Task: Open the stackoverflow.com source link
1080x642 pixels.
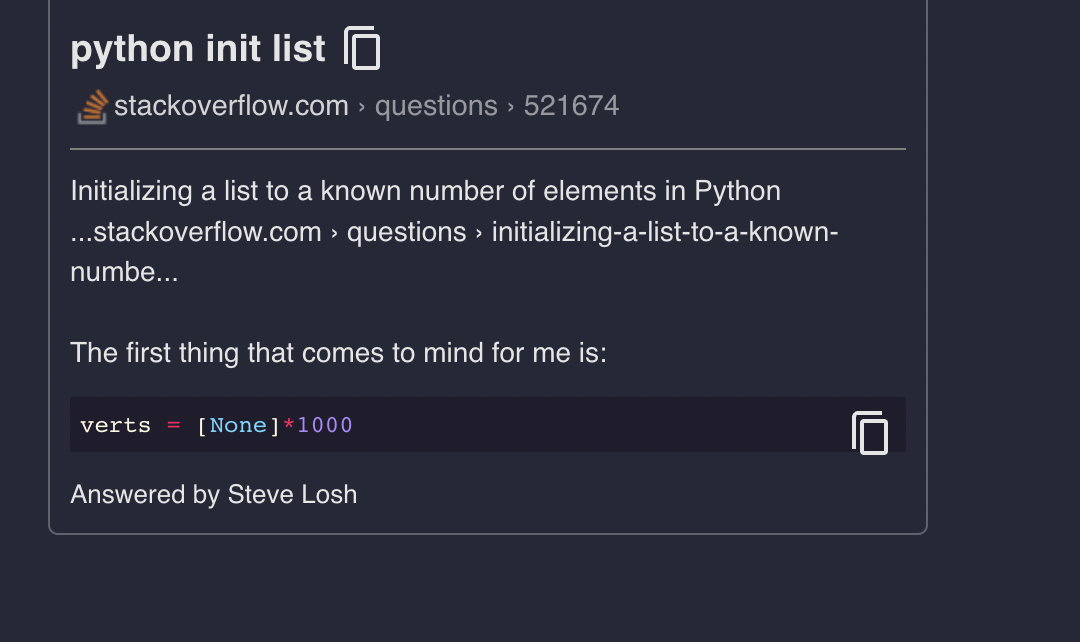Action: pyautogui.click(x=231, y=106)
